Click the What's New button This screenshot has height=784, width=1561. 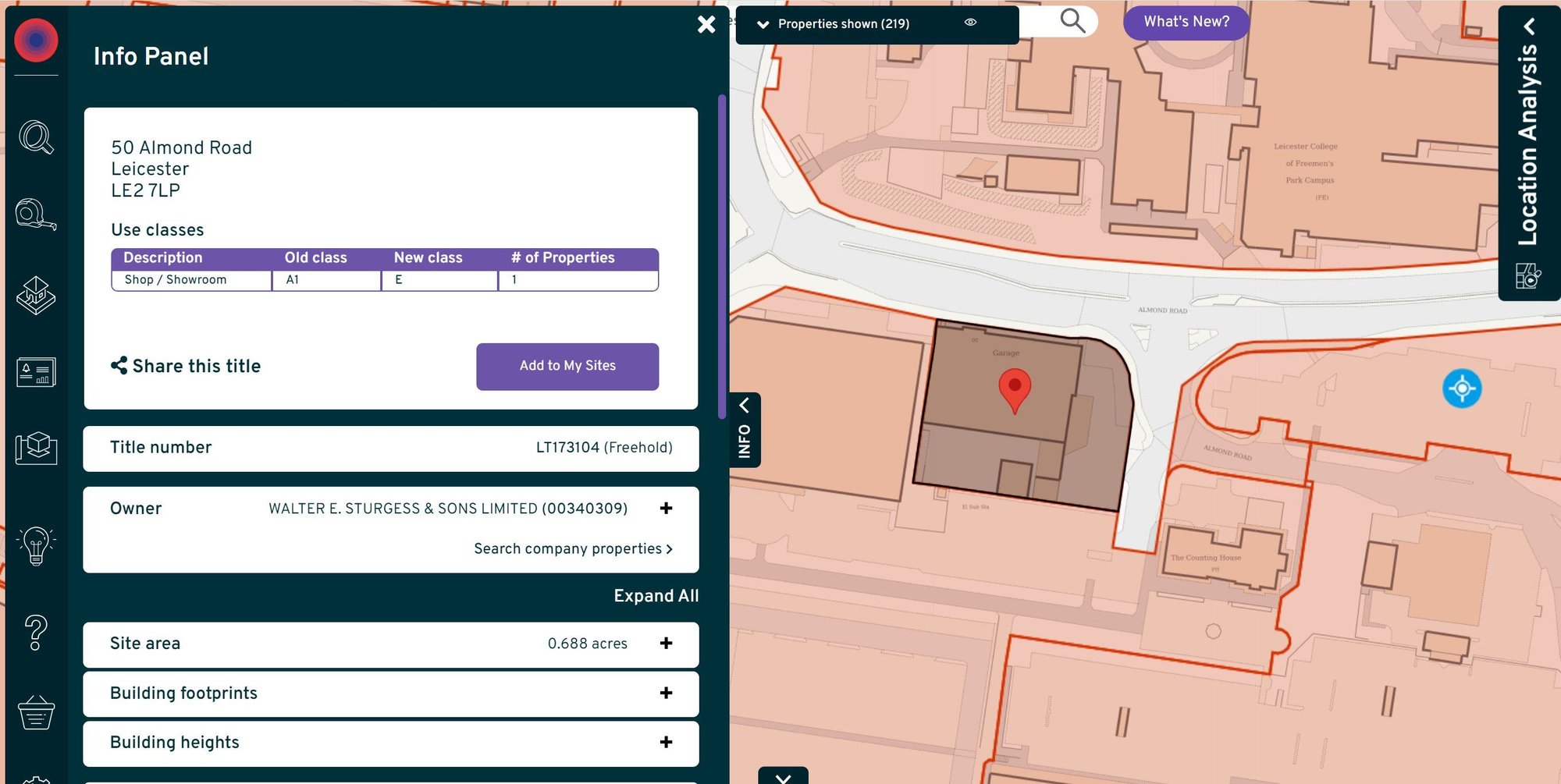pyautogui.click(x=1186, y=22)
